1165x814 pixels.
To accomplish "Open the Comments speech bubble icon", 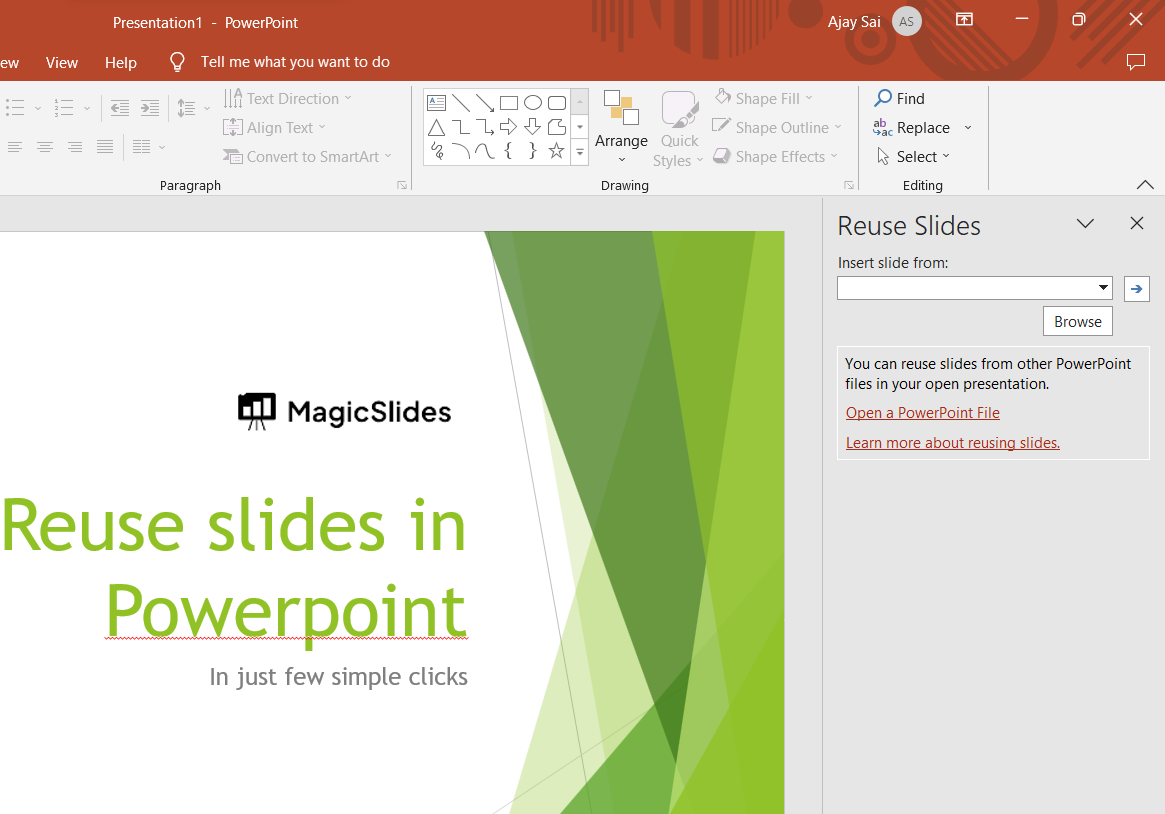I will tap(1135, 62).
